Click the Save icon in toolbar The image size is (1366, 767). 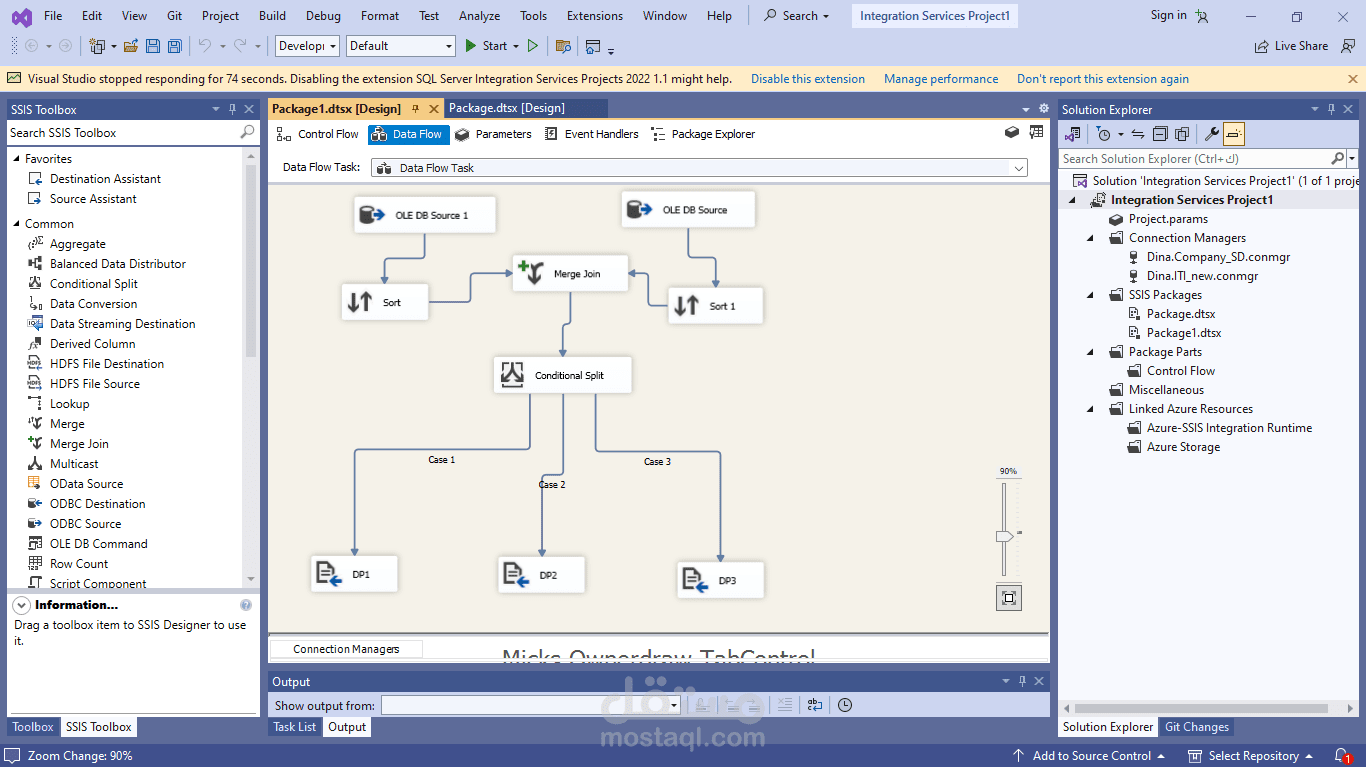coord(153,46)
